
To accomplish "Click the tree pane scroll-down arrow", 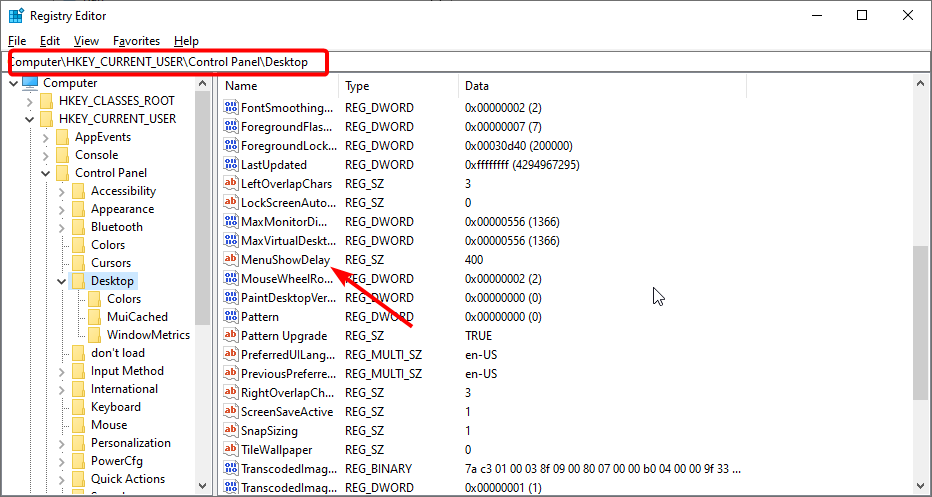I will 202,486.
